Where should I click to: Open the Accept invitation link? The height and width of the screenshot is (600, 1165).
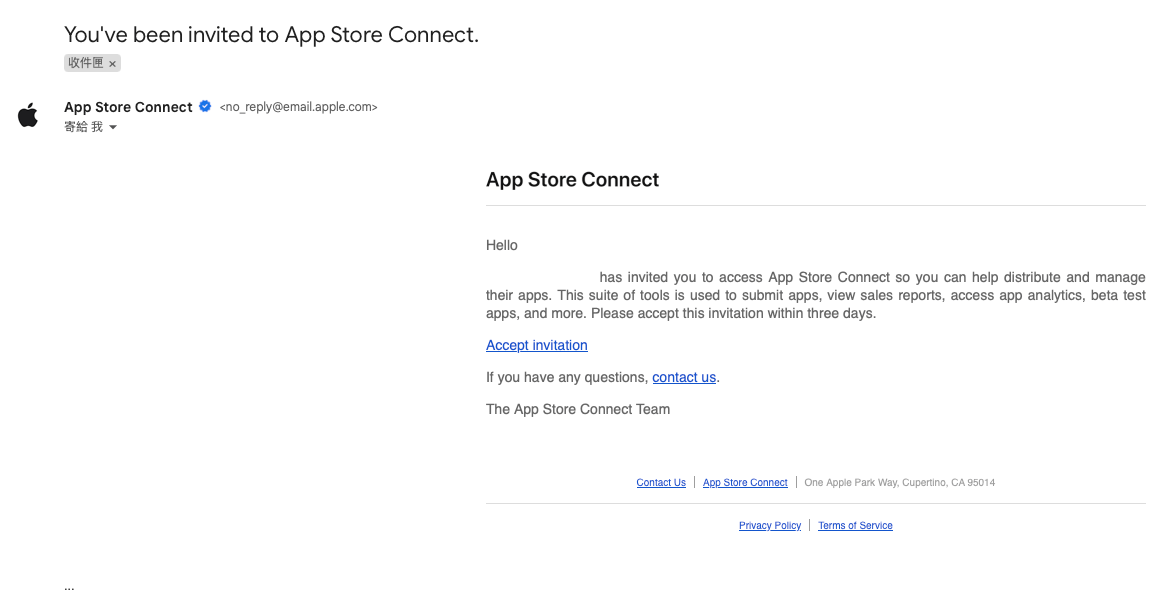click(x=536, y=345)
